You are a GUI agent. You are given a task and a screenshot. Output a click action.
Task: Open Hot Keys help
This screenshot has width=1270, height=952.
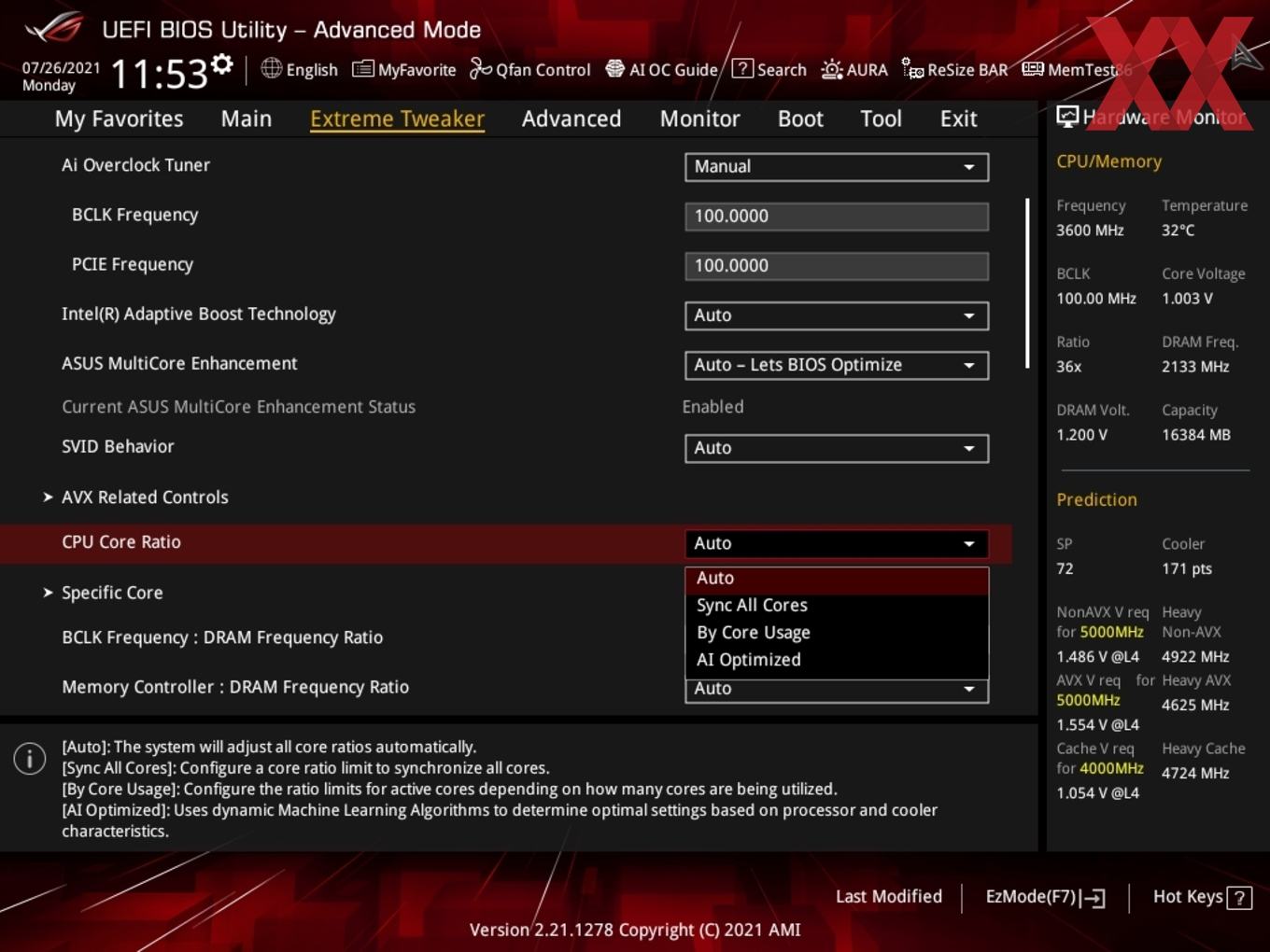click(1202, 897)
